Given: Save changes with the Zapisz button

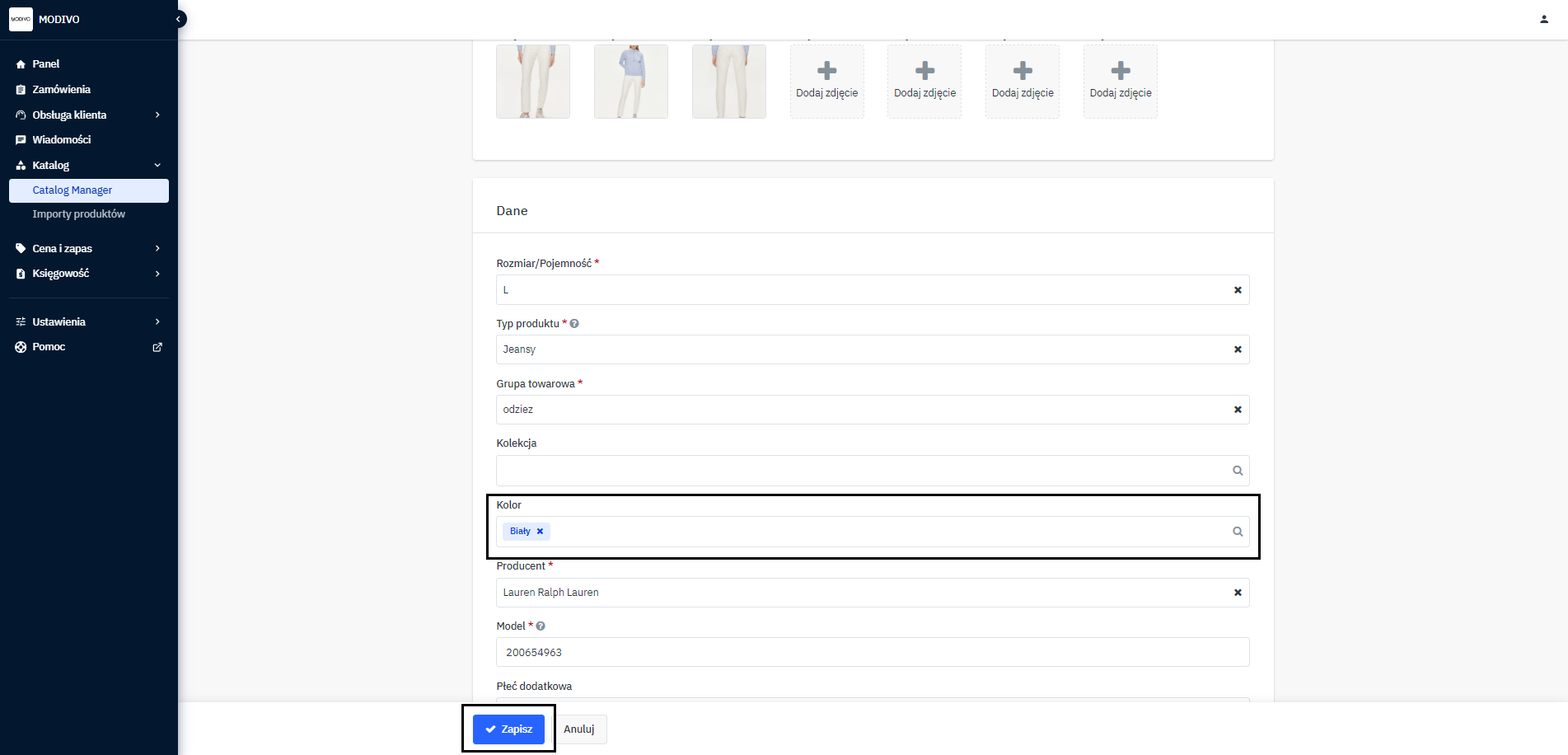Looking at the screenshot, I should tap(508, 729).
